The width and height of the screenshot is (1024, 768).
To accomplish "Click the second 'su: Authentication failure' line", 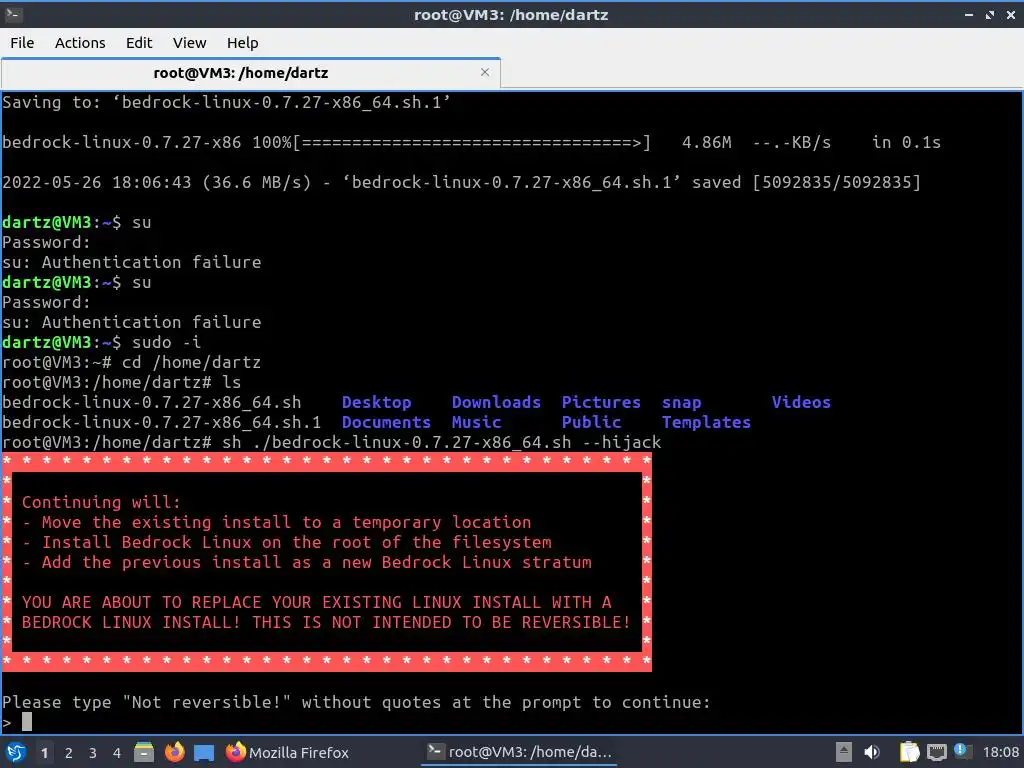I will tap(131, 322).
